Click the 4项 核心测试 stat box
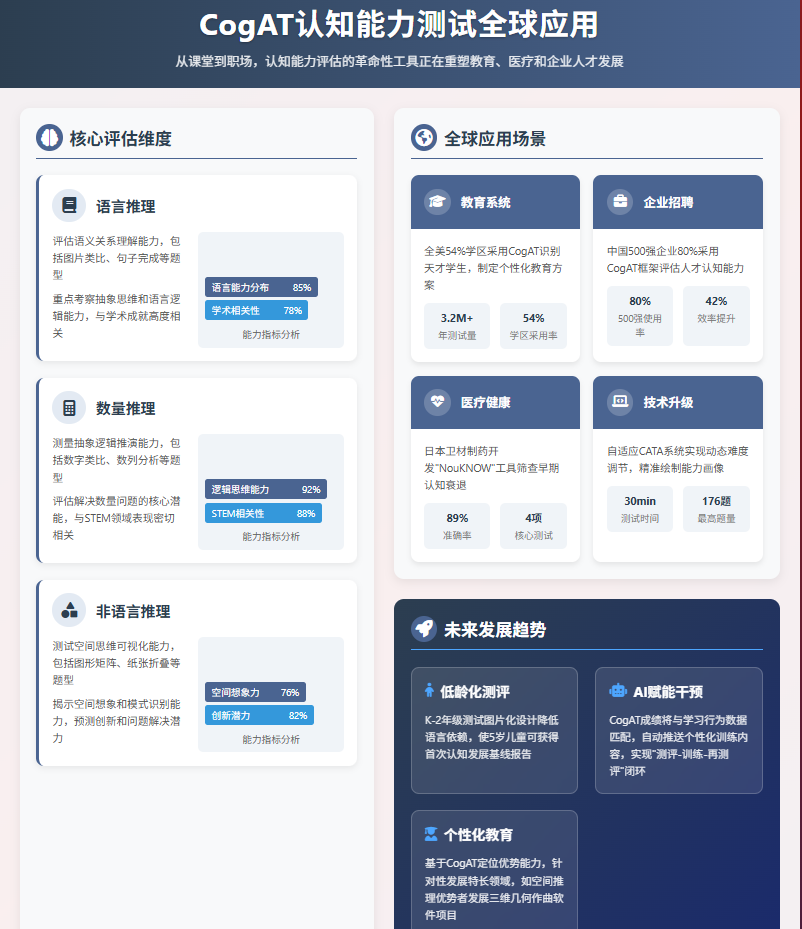Screen dimensions: 802x929 [533, 526]
